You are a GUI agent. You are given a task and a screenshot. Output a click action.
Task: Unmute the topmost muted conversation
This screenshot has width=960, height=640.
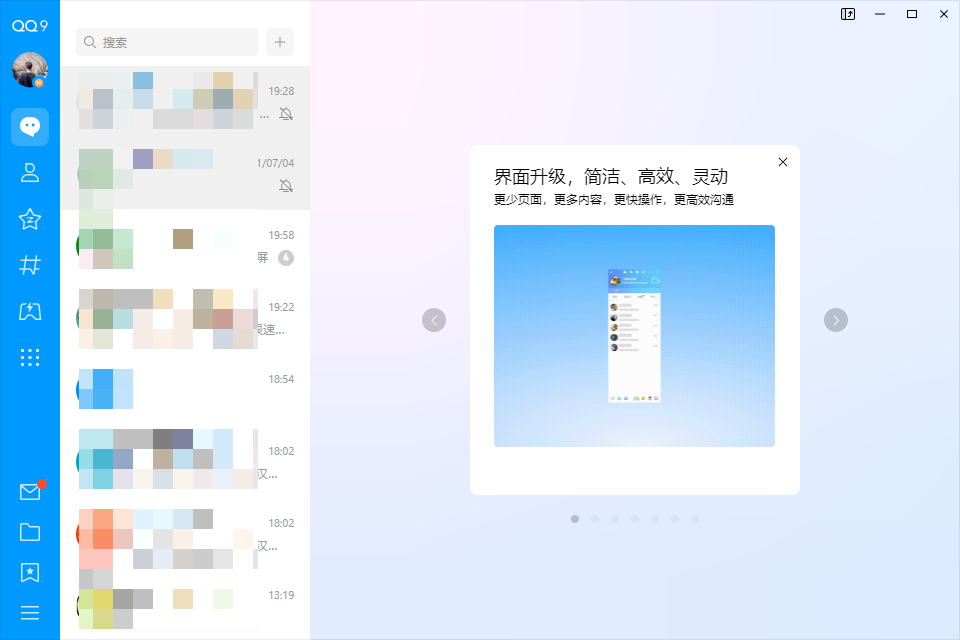click(x=285, y=114)
